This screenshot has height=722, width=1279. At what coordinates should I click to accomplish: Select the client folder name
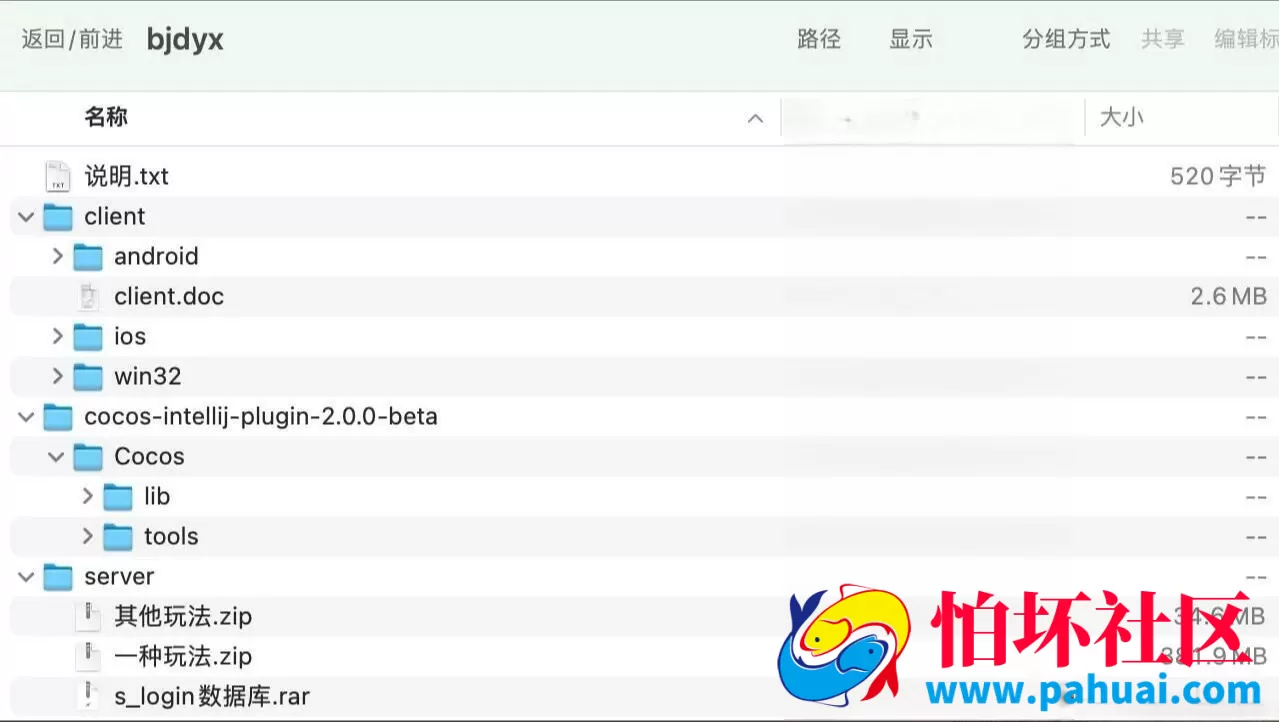tap(115, 217)
